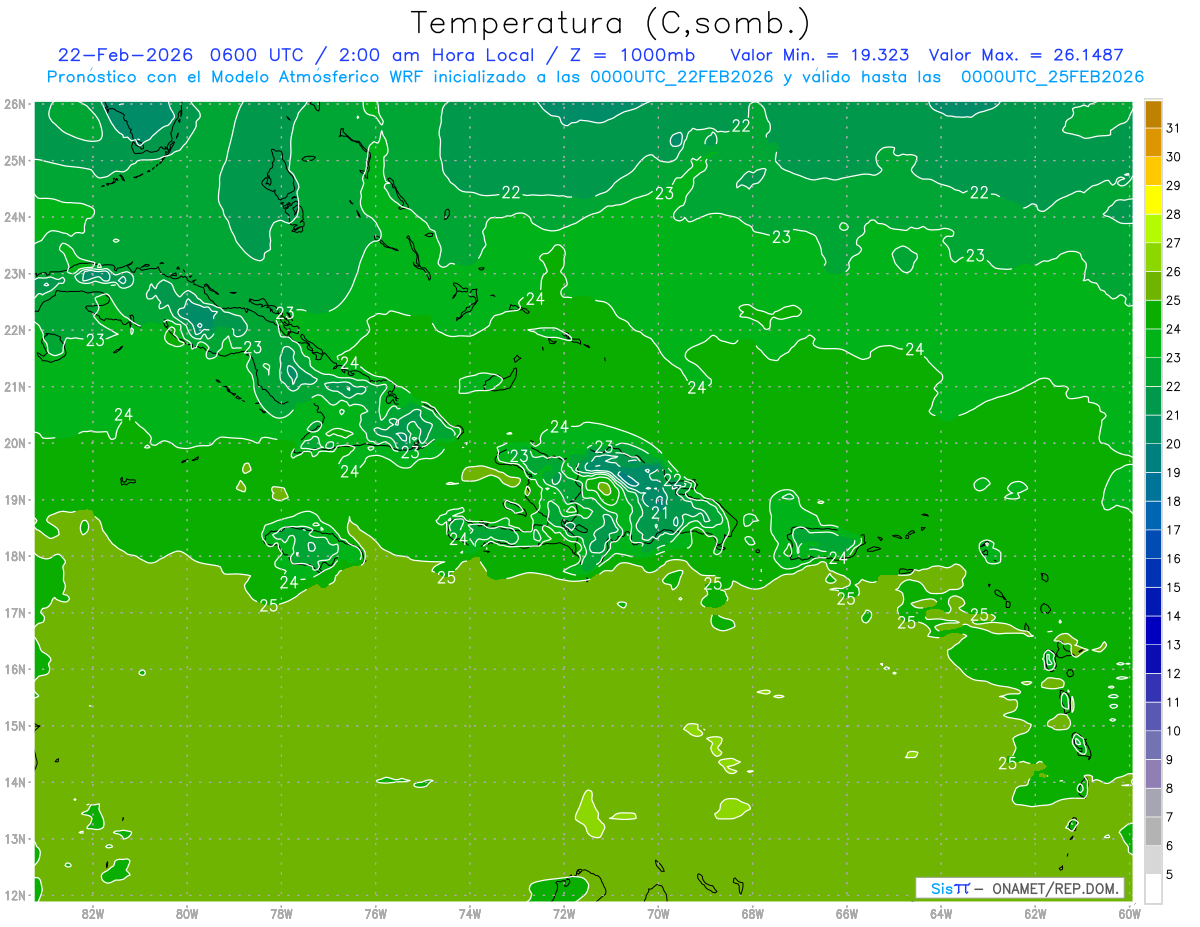The image size is (1200, 927).
Task: Click the color scale label "28"
Action: pyautogui.click(x=1174, y=214)
